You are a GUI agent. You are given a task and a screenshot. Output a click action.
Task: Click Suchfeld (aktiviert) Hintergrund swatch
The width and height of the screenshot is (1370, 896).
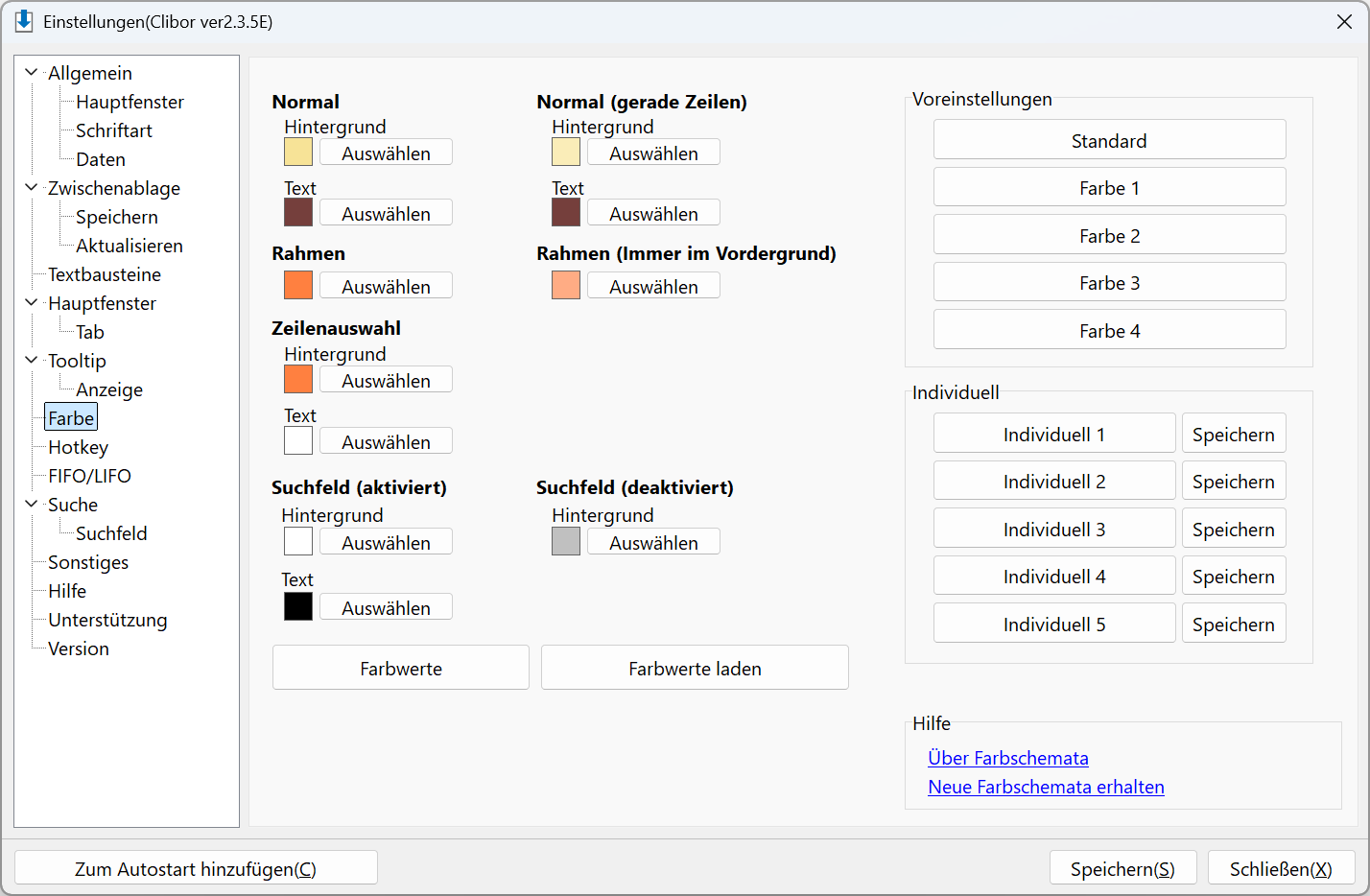298,541
